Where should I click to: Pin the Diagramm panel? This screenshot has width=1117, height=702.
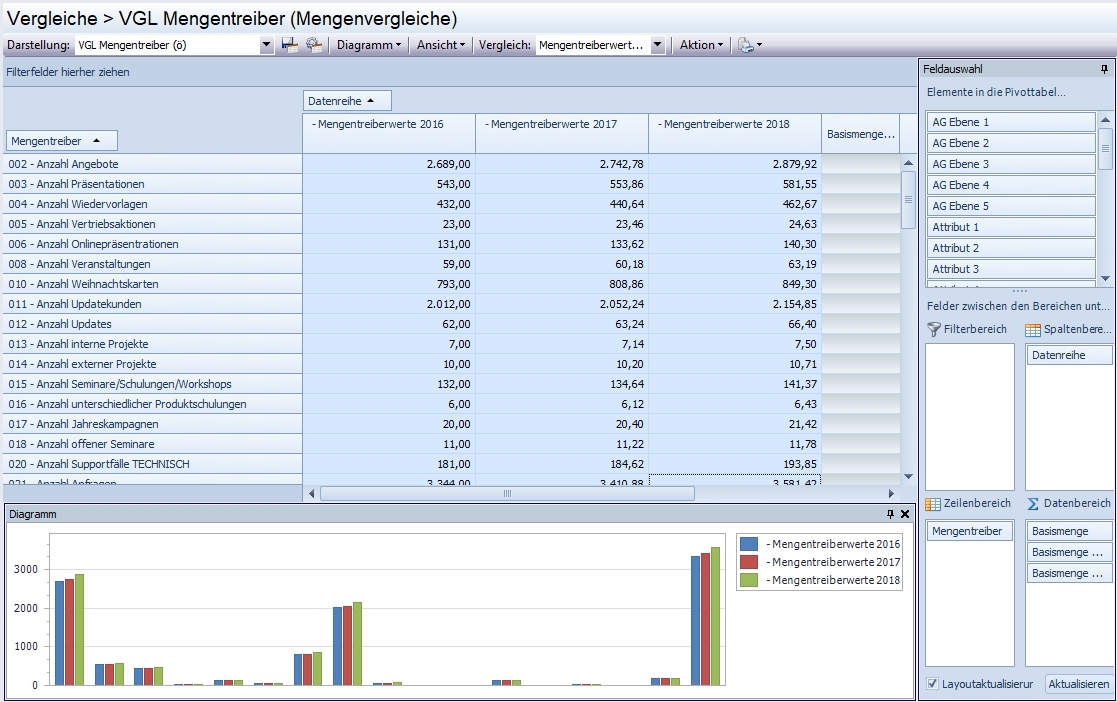point(890,514)
